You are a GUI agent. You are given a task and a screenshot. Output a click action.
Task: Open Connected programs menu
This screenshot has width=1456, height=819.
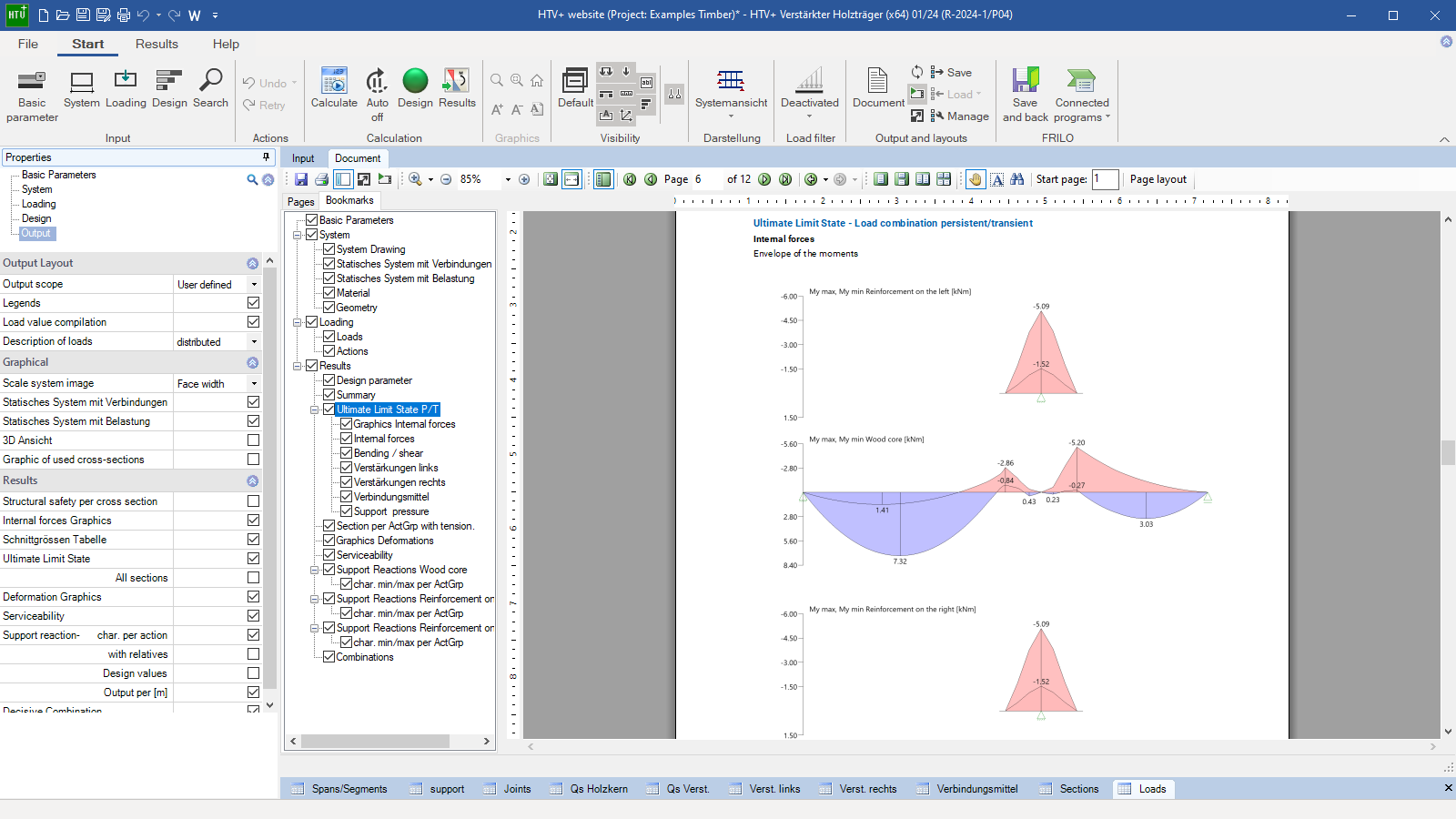1082,96
